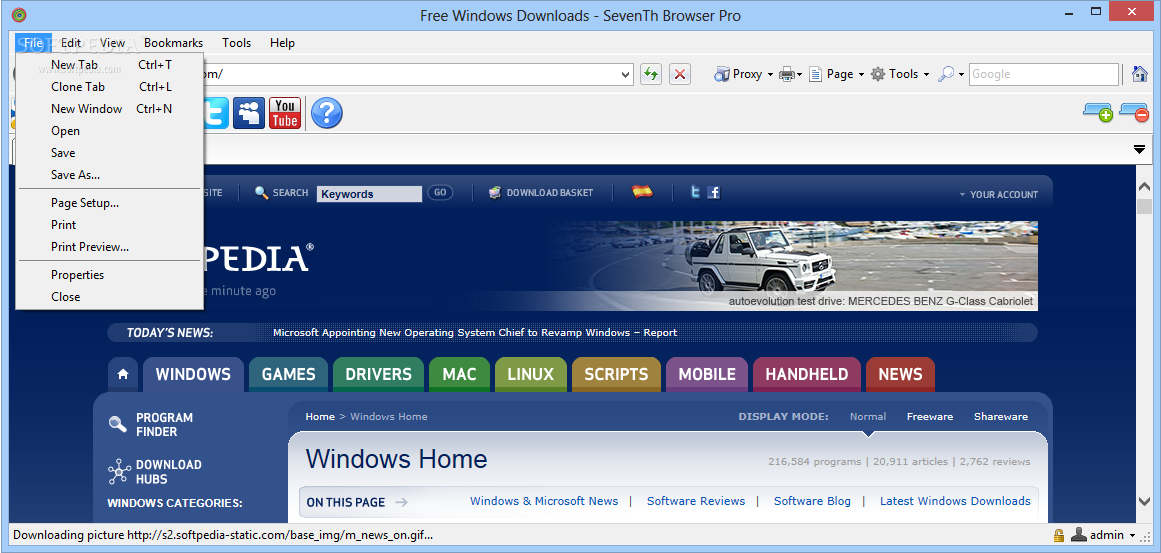Screen dimensions: 1161x553
Task: Go to home page via house icon
Action: click(1140, 74)
